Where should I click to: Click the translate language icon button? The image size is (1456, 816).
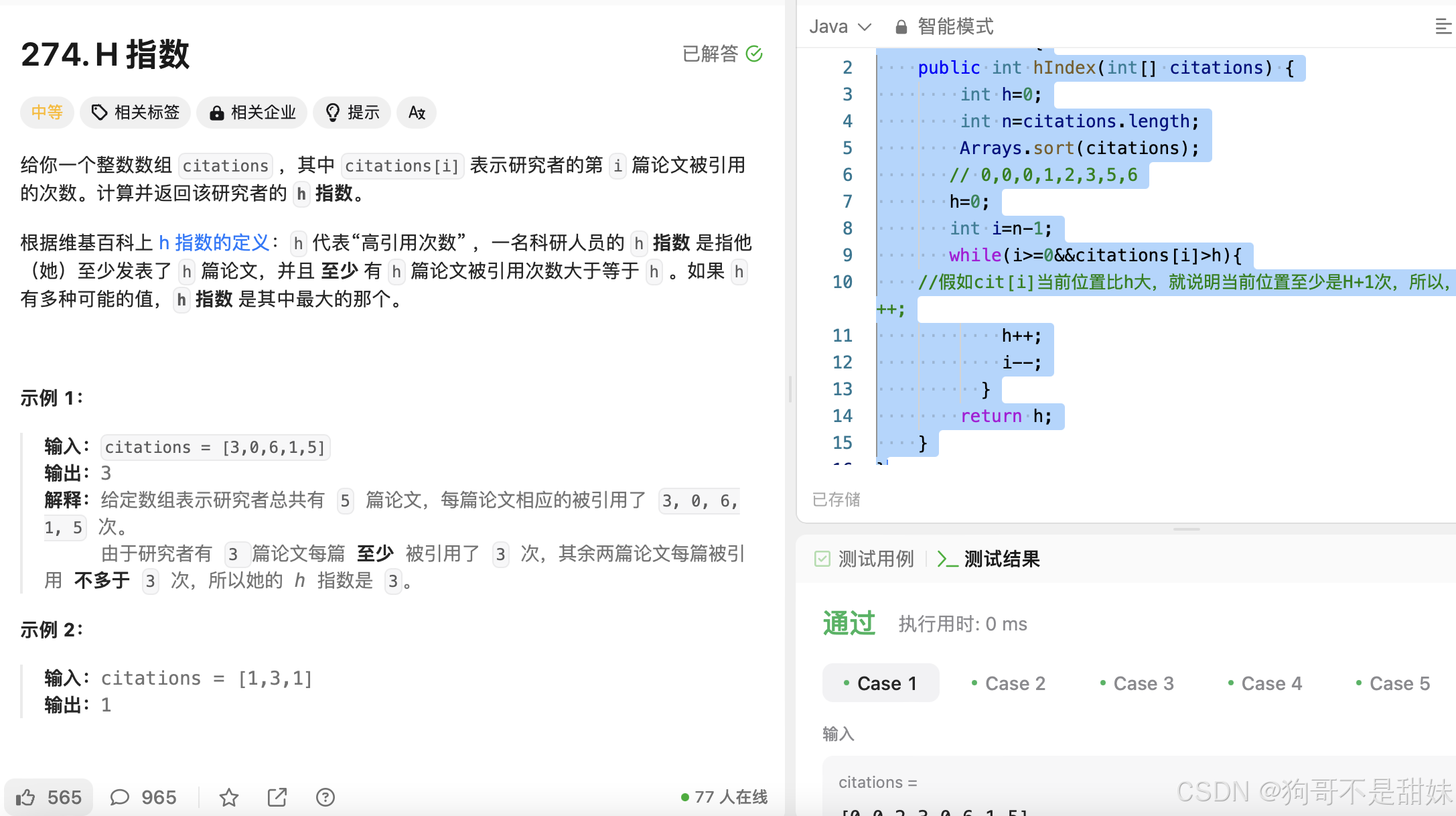click(x=417, y=113)
